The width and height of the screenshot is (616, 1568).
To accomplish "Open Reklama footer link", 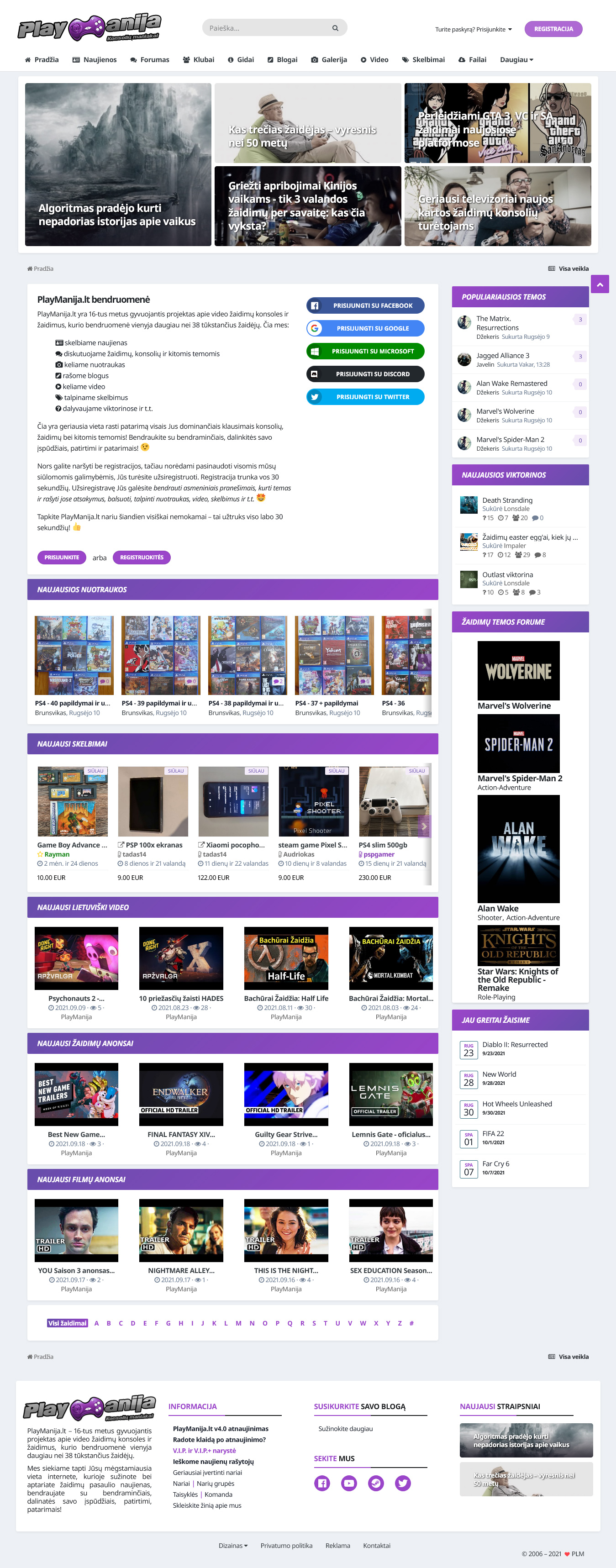I will coord(338,1546).
